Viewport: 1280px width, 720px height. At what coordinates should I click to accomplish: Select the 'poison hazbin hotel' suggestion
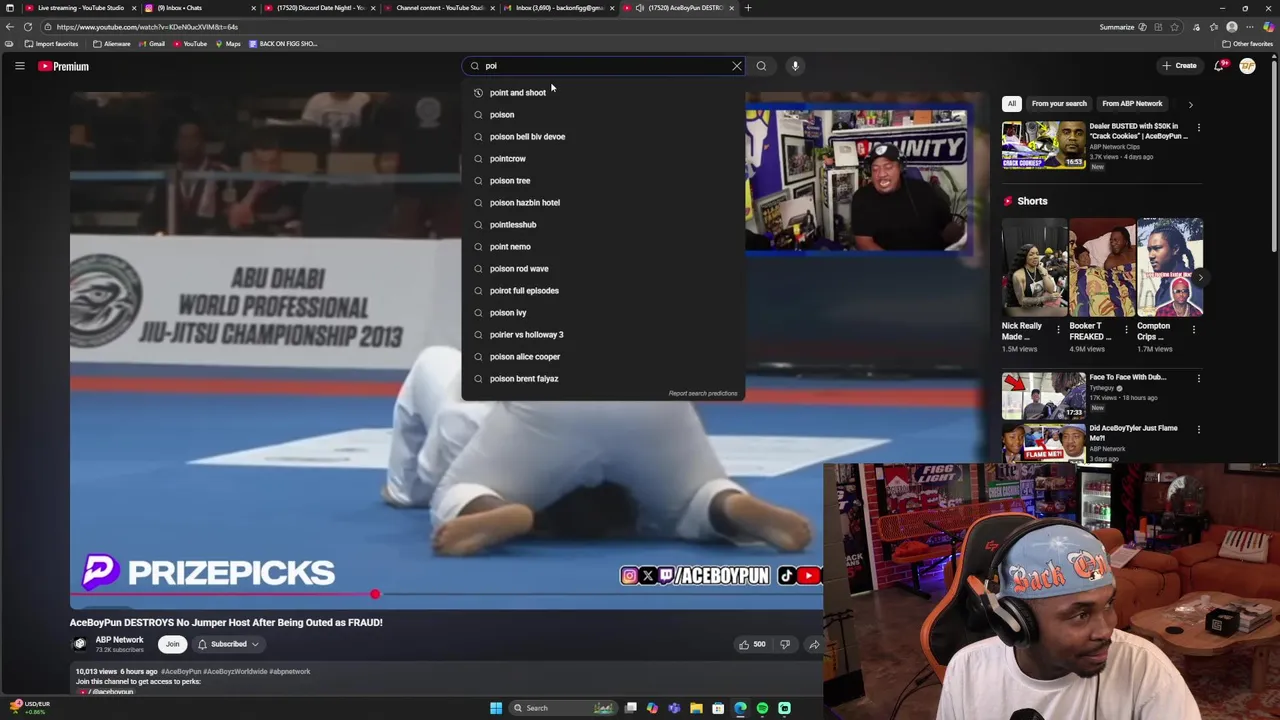[603, 202]
